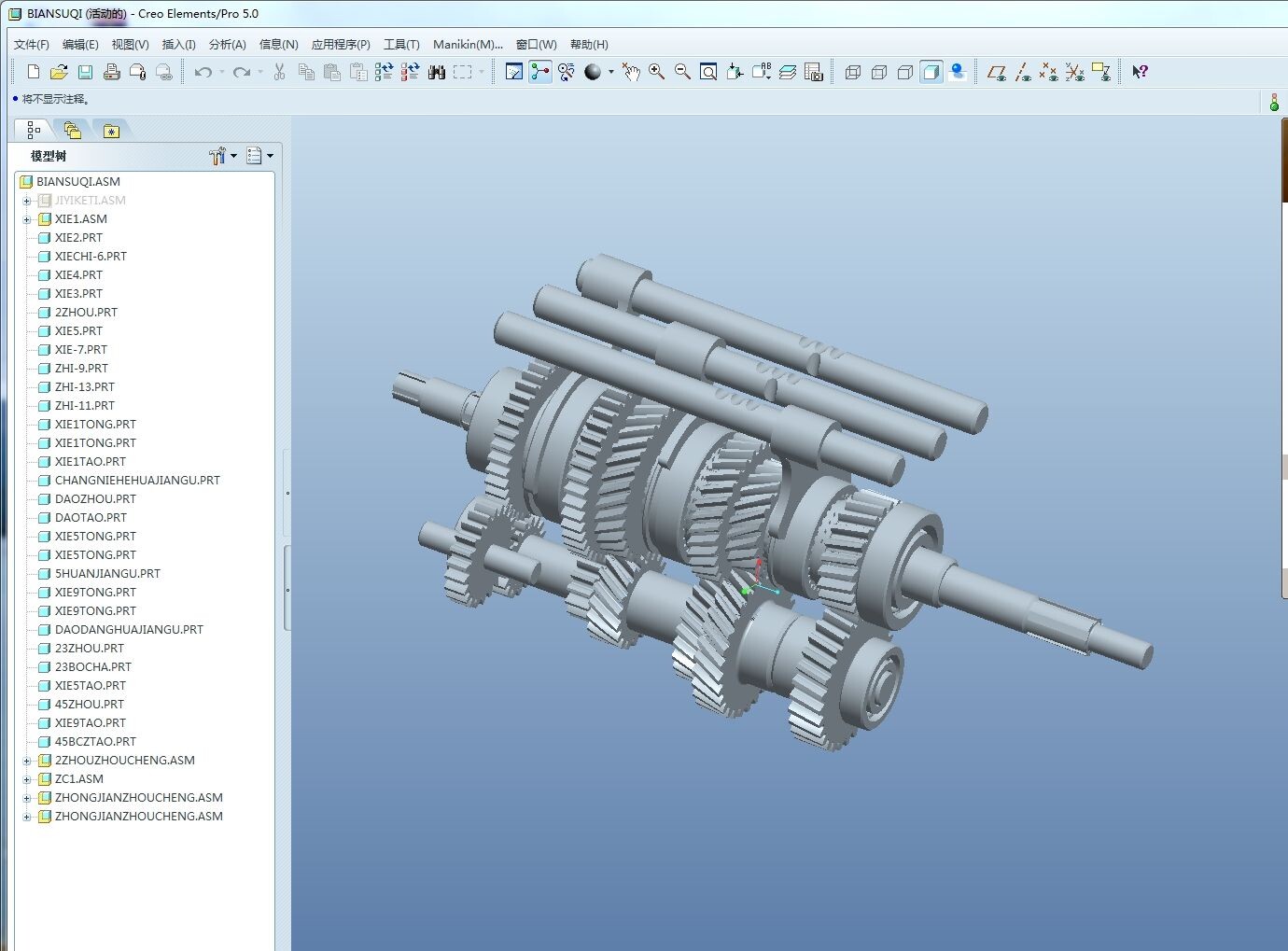Screen dimensions: 1288x951
Task: Click the Redo arrow icon
Action: [242, 72]
